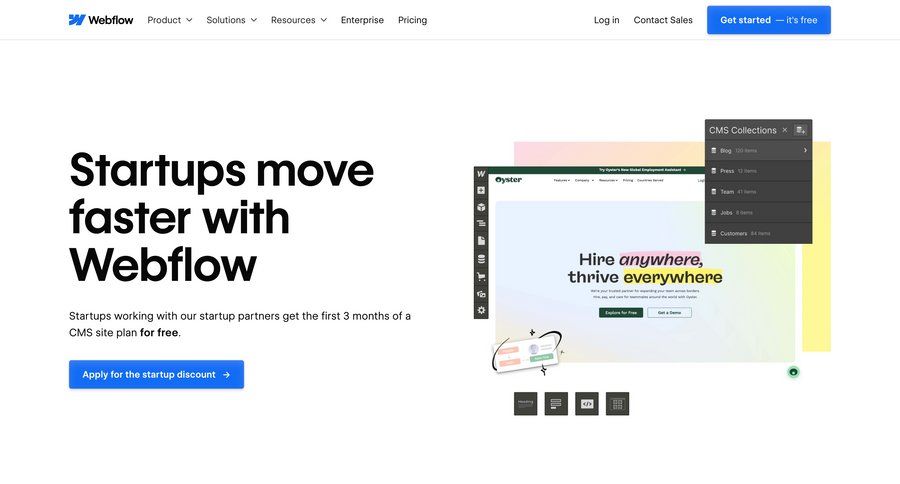Open the Contact Sales link
The height and width of the screenshot is (484, 900).
(x=663, y=20)
